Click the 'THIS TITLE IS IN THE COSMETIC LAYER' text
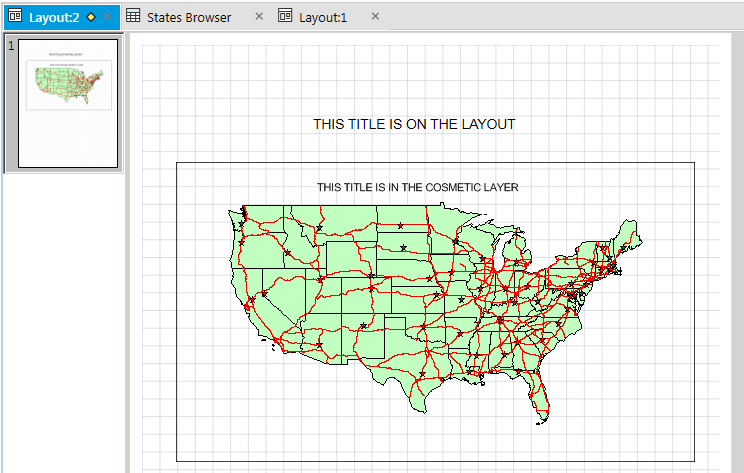Screen dimensions: 744x473 [x=417, y=187]
